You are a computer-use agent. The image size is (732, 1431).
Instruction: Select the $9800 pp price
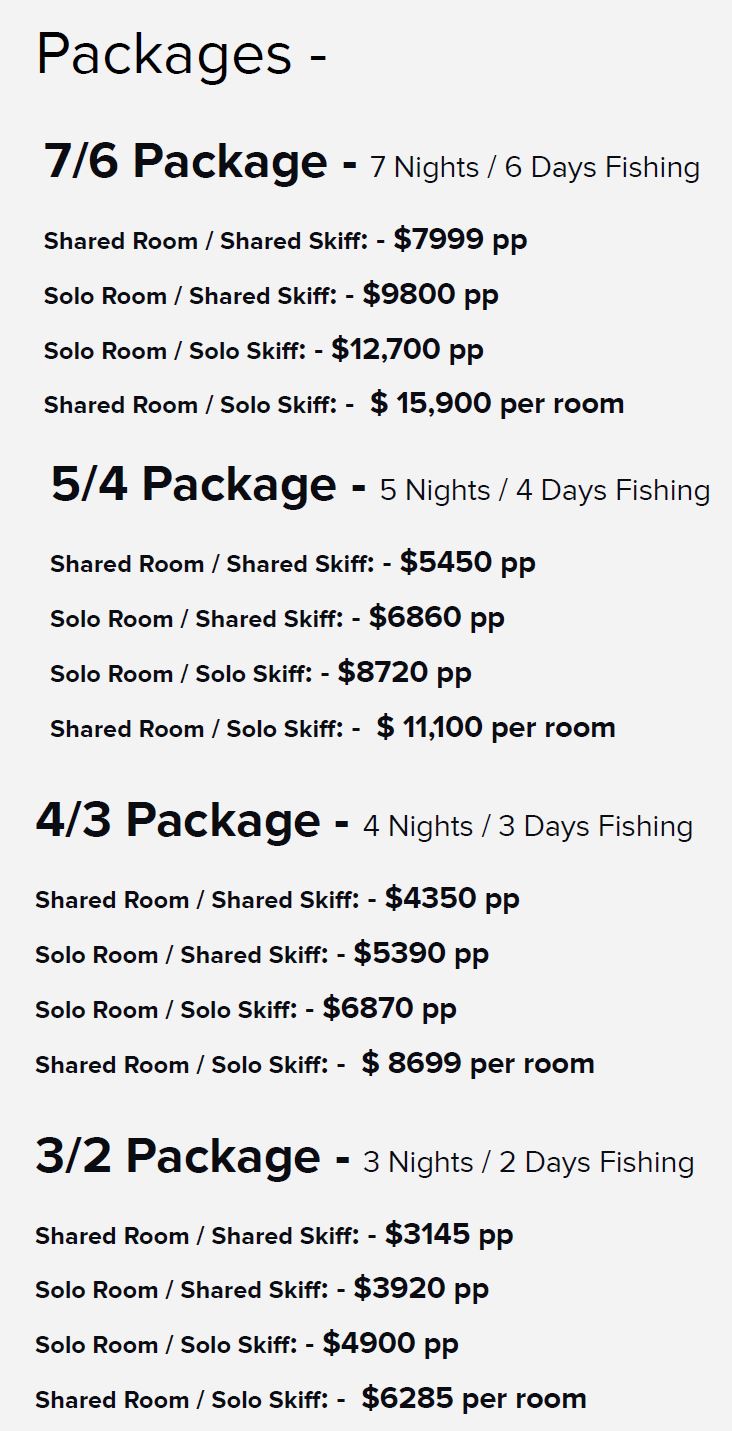(430, 295)
